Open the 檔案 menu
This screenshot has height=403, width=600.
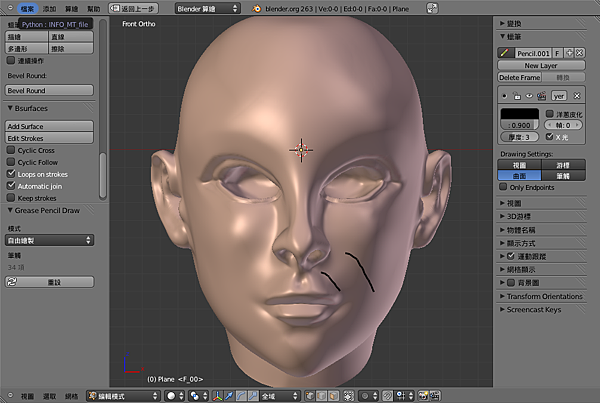coord(27,7)
